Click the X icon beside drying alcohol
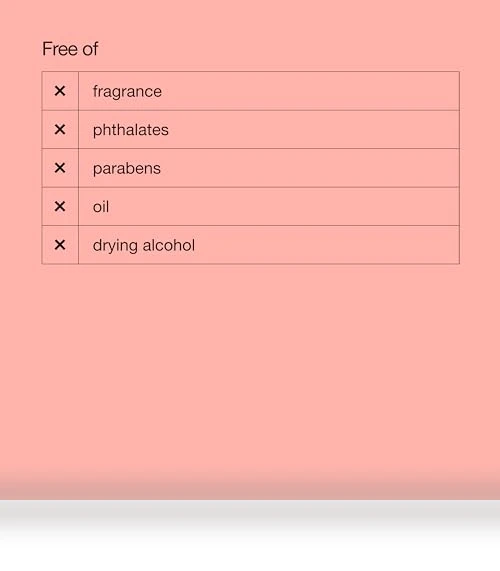Screen dimensions: 500x571 click(x=60, y=245)
